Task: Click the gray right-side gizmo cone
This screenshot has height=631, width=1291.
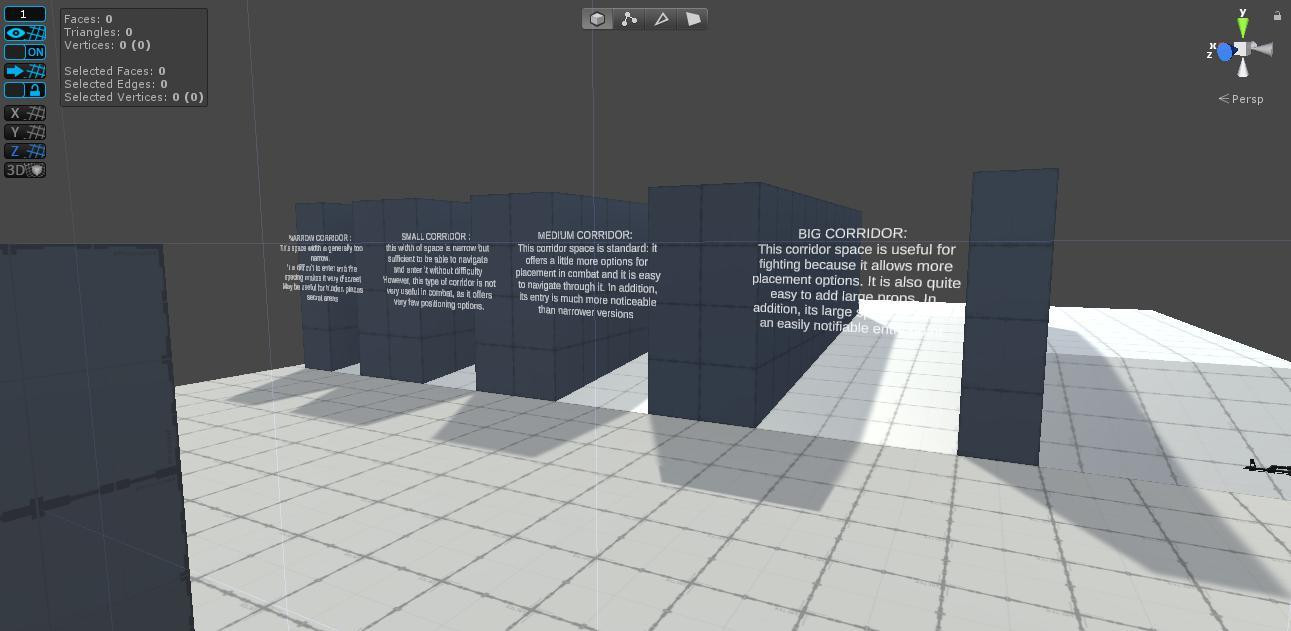Action: [1262, 49]
